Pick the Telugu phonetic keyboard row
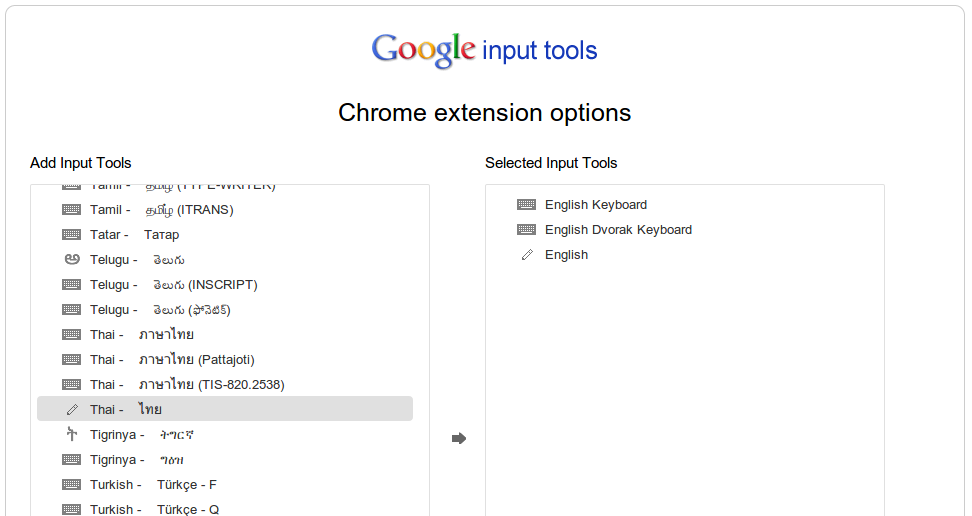972x516 pixels. 225,309
